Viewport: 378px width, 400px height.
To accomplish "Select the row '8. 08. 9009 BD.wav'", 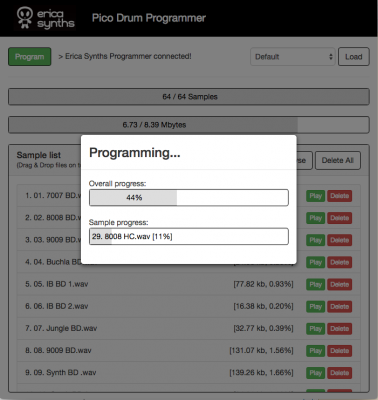I will pyautogui.click(x=189, y=351).
